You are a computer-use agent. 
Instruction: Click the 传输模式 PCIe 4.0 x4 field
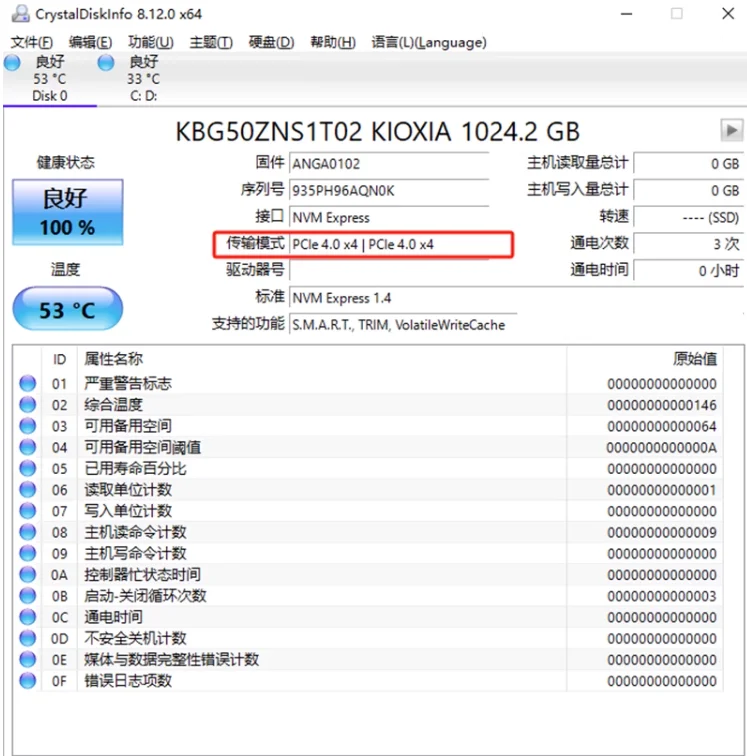[x=400, y=244]
